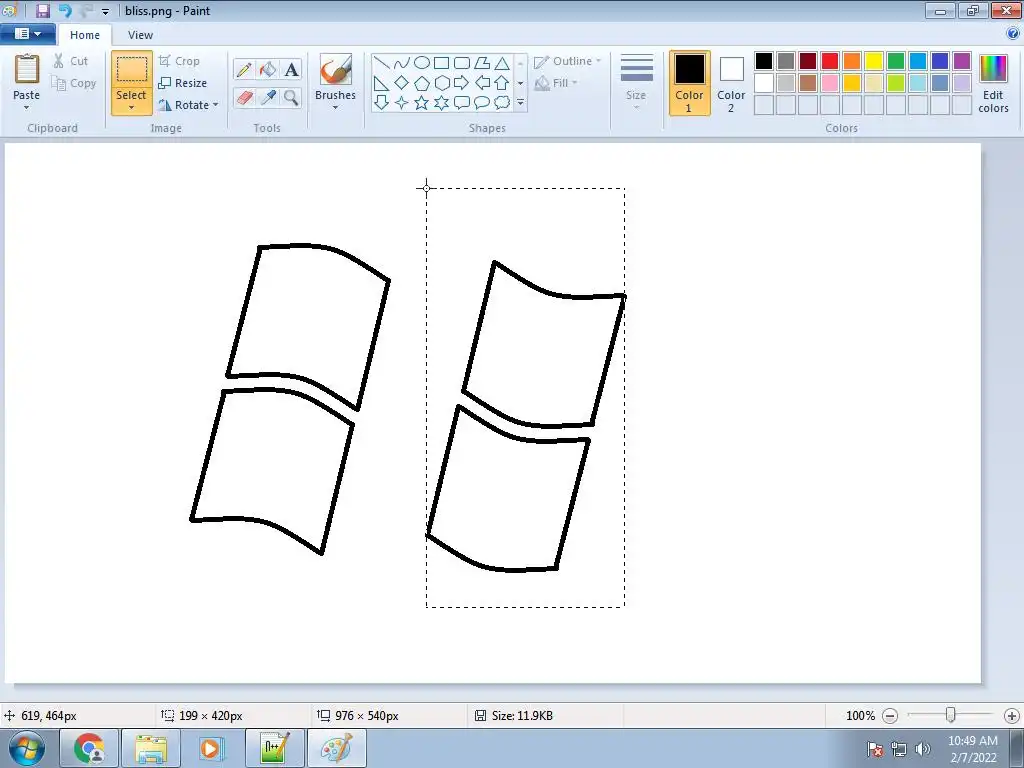This screenshot has width=1024, height=768.
Task: Expand the Select dropdown arrow
Action: tap(131, 108)
